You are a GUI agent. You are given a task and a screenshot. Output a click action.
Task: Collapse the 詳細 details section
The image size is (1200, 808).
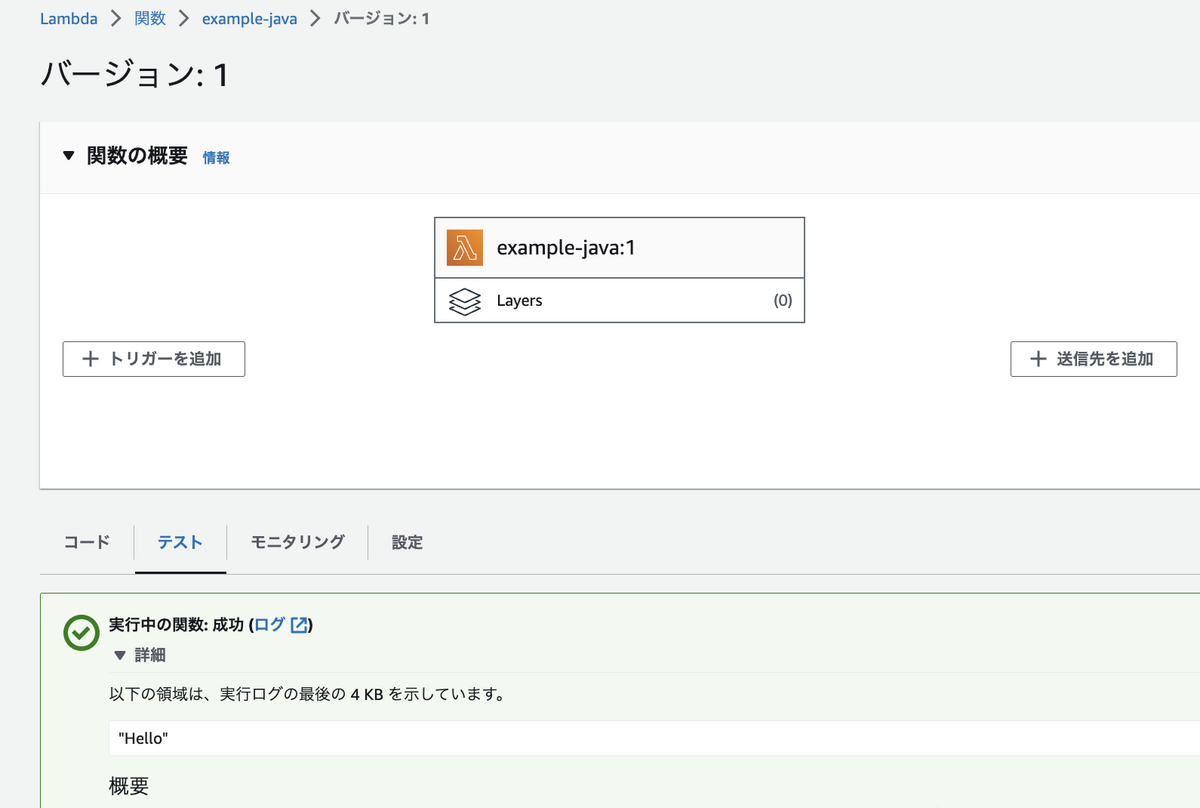[120, 656]
